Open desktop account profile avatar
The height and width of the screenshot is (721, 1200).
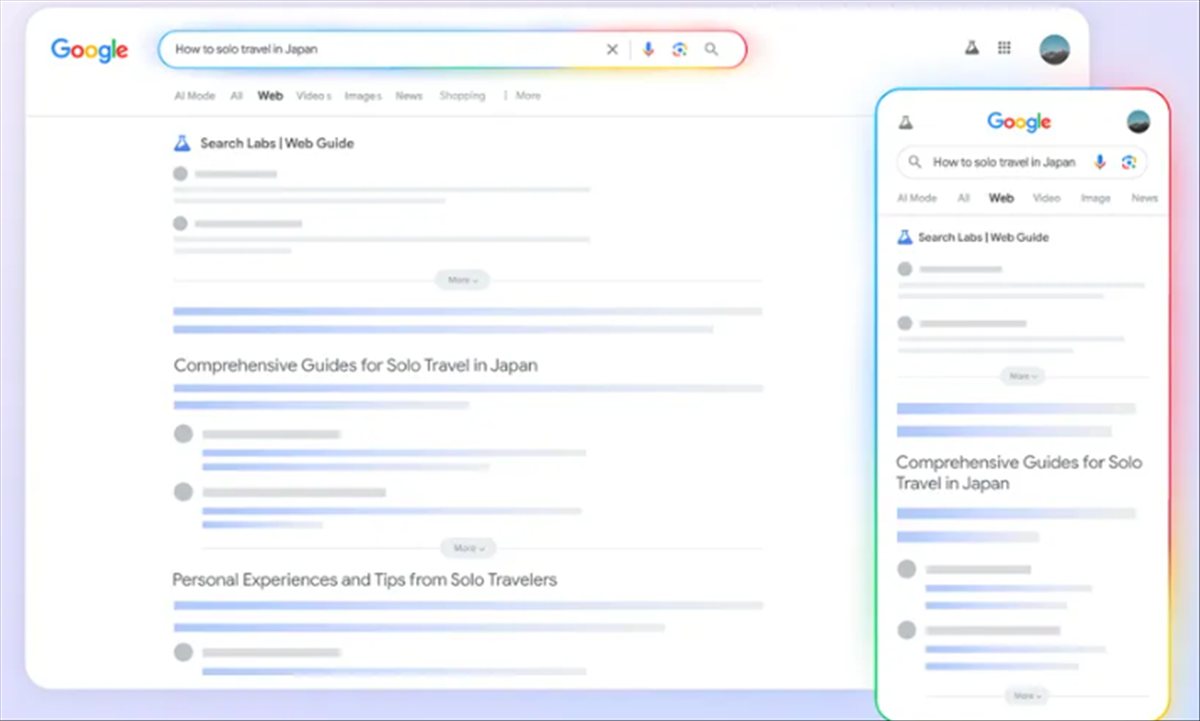click(x=1054, y=49)
